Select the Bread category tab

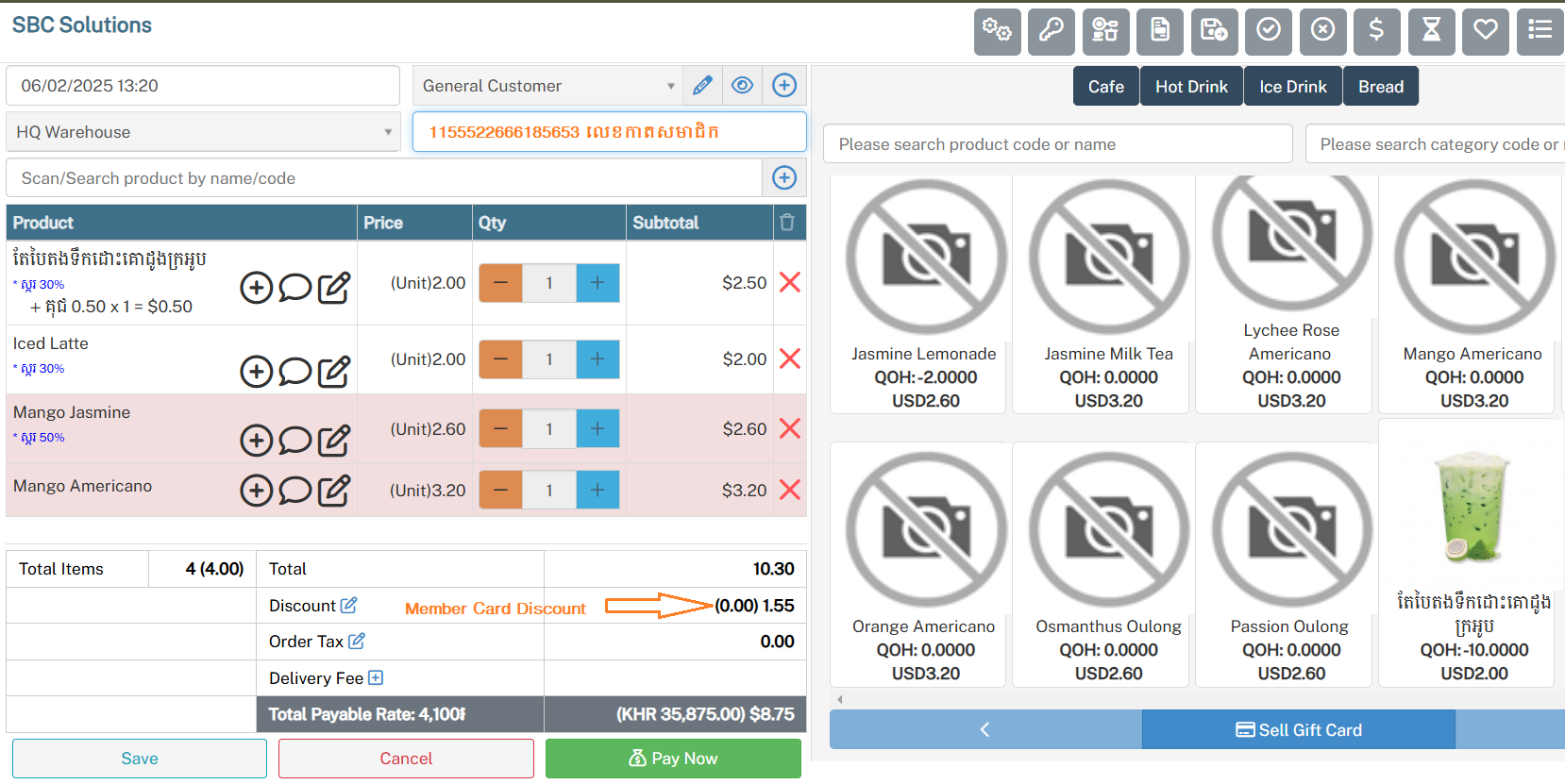(1380, 87)
